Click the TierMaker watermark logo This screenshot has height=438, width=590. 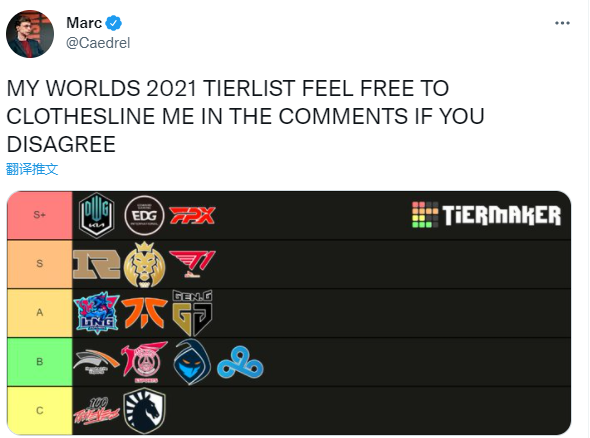point(486,215)
